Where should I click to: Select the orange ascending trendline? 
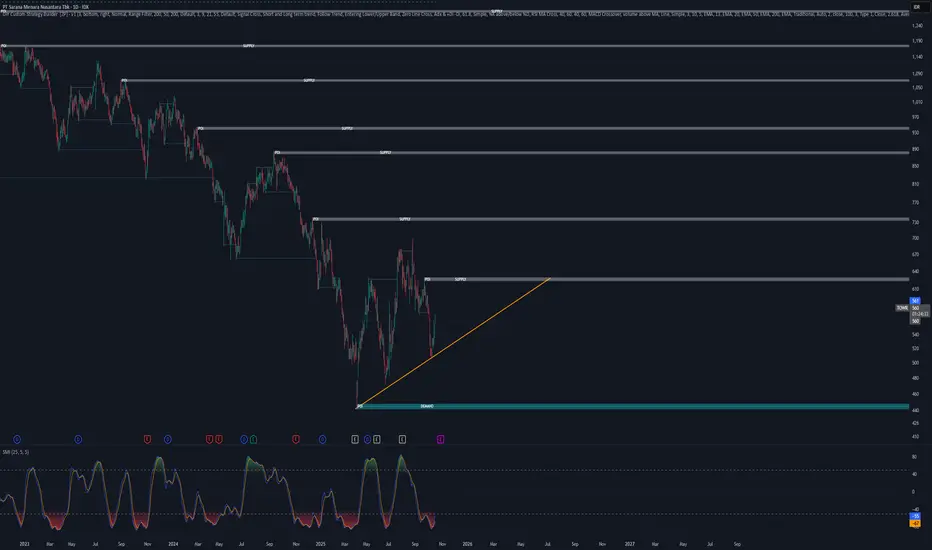point(455,342)
